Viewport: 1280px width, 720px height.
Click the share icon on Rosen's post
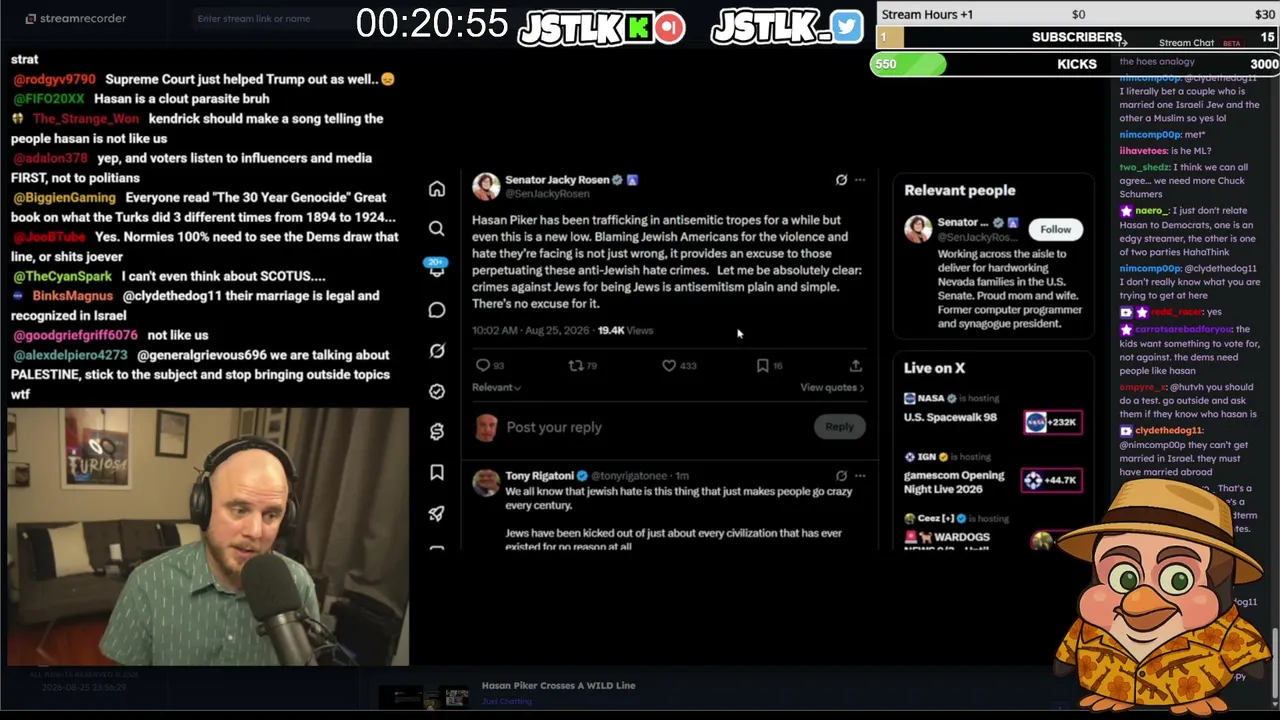click(x=856, y=366)
